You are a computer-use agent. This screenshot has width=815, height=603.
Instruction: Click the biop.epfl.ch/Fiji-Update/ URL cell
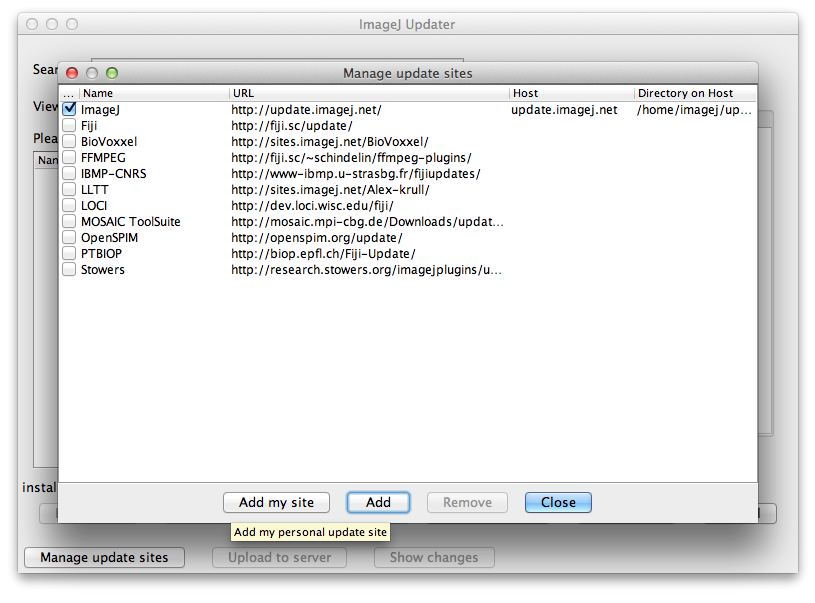pyautogui.click(x=323, y=254)
